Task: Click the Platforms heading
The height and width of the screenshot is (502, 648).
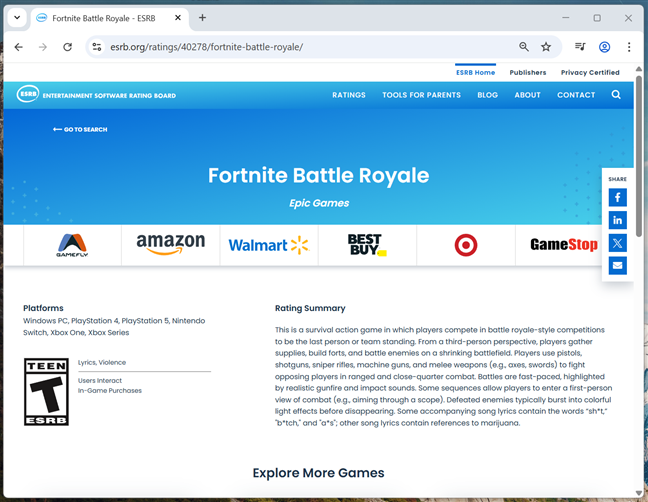Action: tap(43, 308)
